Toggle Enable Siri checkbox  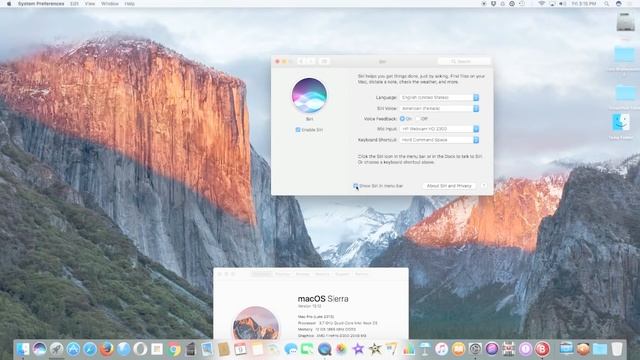pyautogui.click(x=298, y=130)
